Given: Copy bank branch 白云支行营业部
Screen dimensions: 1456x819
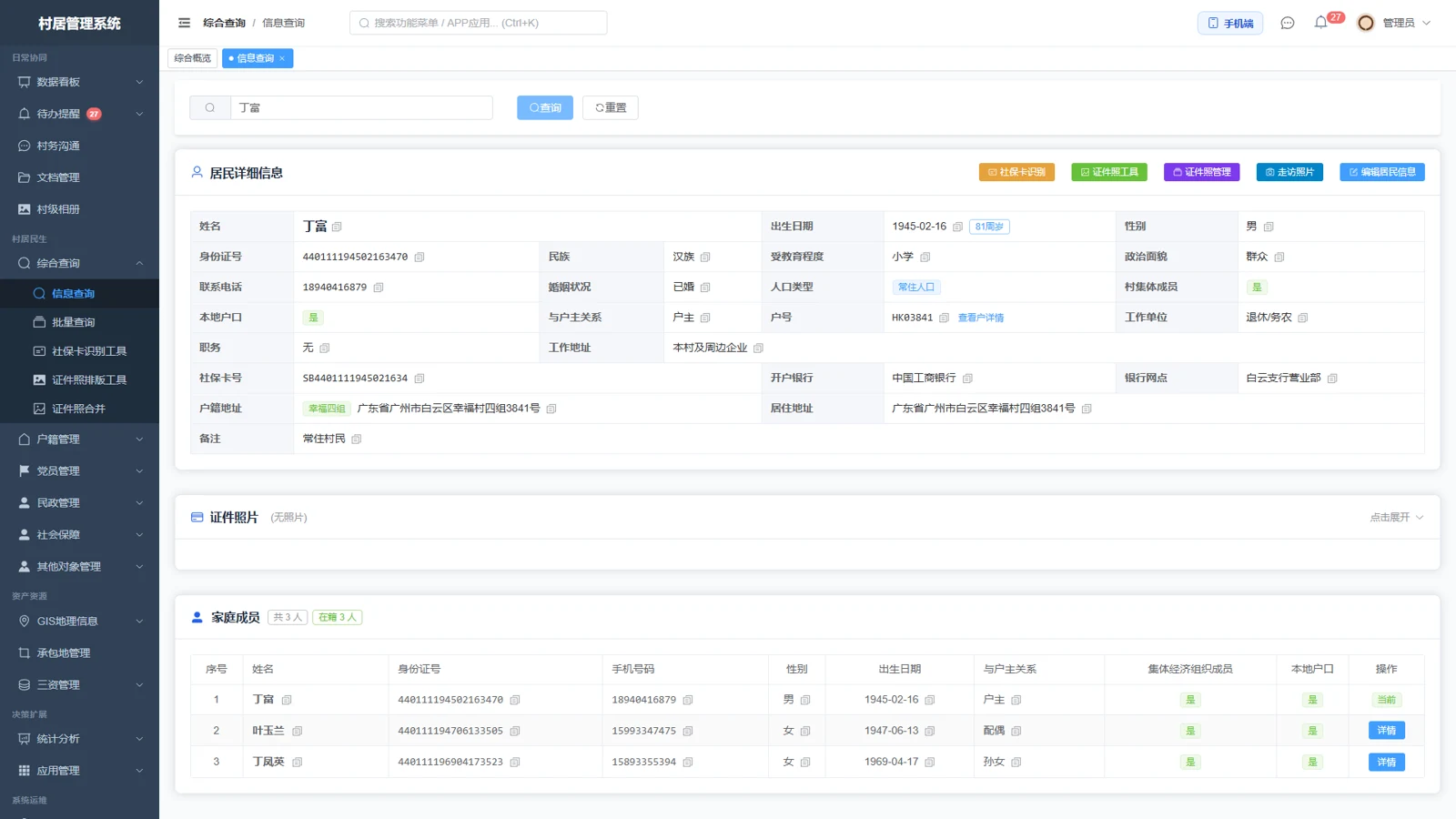Looking at the screenshot, I should tap(1332, 379).
